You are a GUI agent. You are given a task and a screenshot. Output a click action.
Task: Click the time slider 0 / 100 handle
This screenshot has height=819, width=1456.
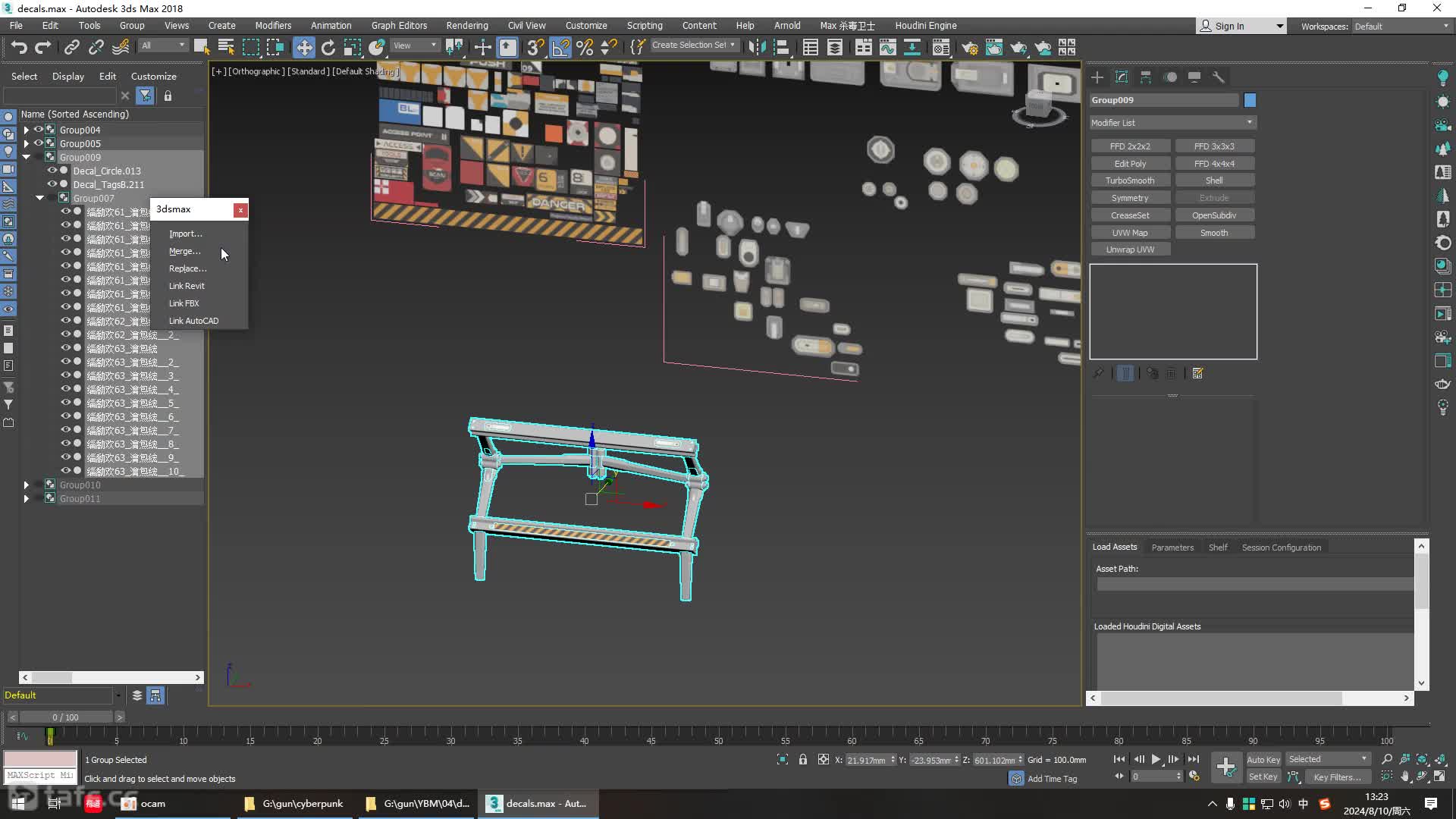[65, 717]
